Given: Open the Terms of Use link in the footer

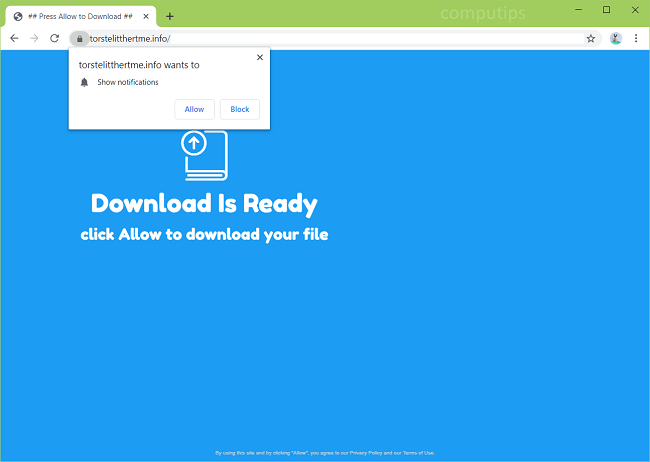Looking at the screenshot, I should 418,453.
